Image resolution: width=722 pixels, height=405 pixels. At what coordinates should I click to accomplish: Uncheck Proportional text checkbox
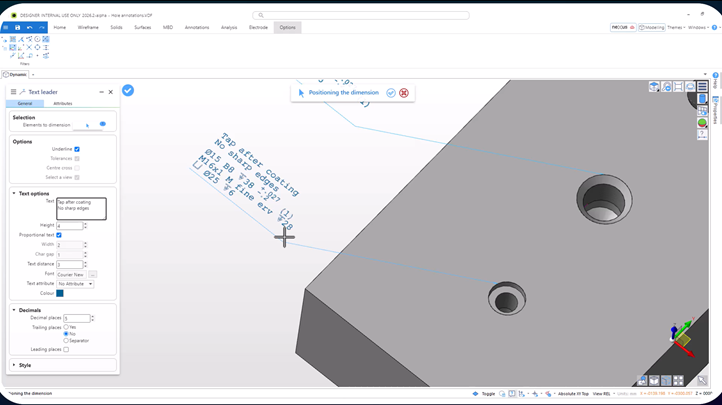coord(59,235)
